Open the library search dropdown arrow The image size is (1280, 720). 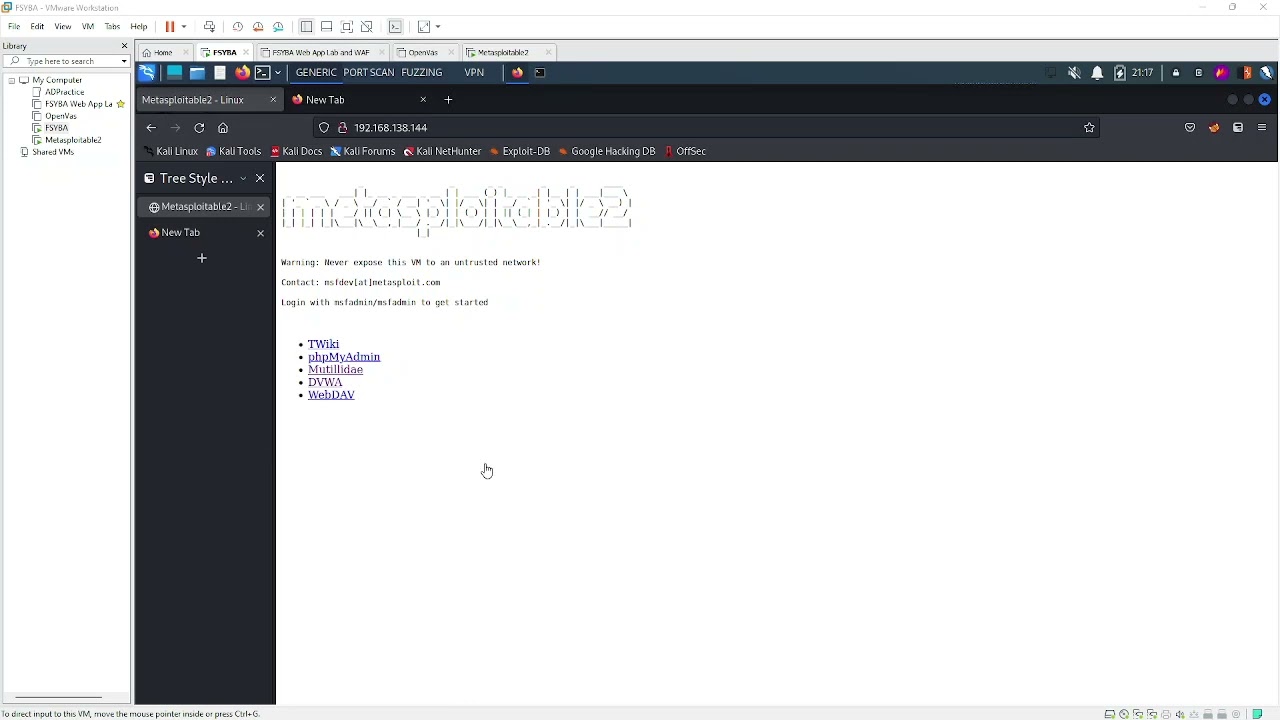coord(124,61)
